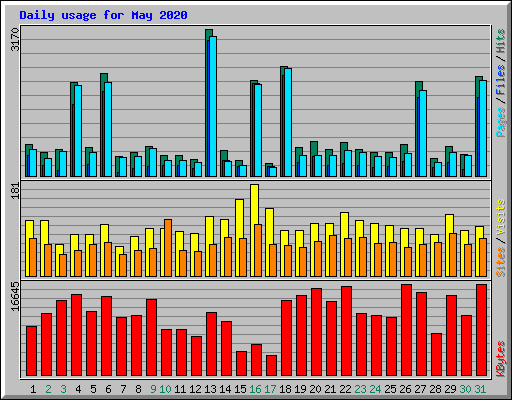Select green day label 10 on x-axis

(165, 389)
